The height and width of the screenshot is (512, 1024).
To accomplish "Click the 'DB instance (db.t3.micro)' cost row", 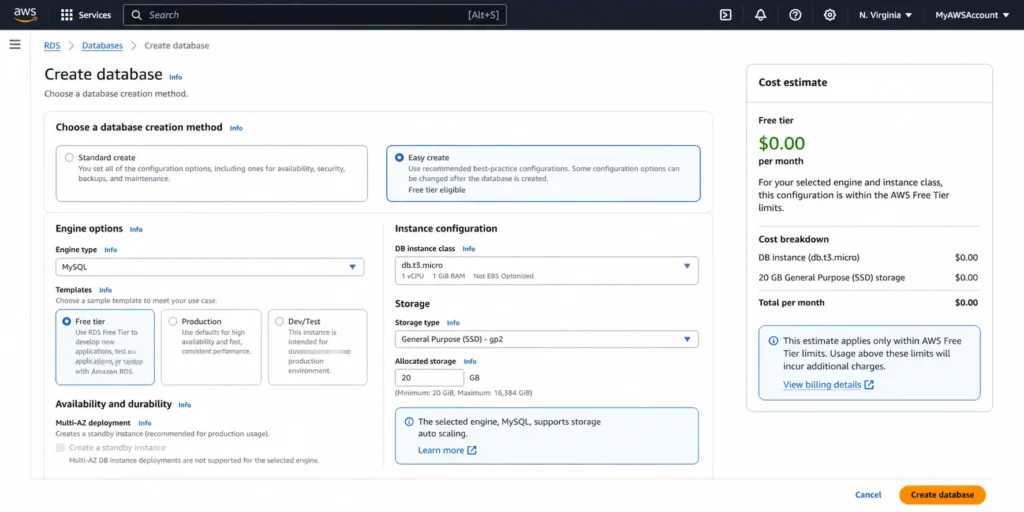I will pos(869,257).
